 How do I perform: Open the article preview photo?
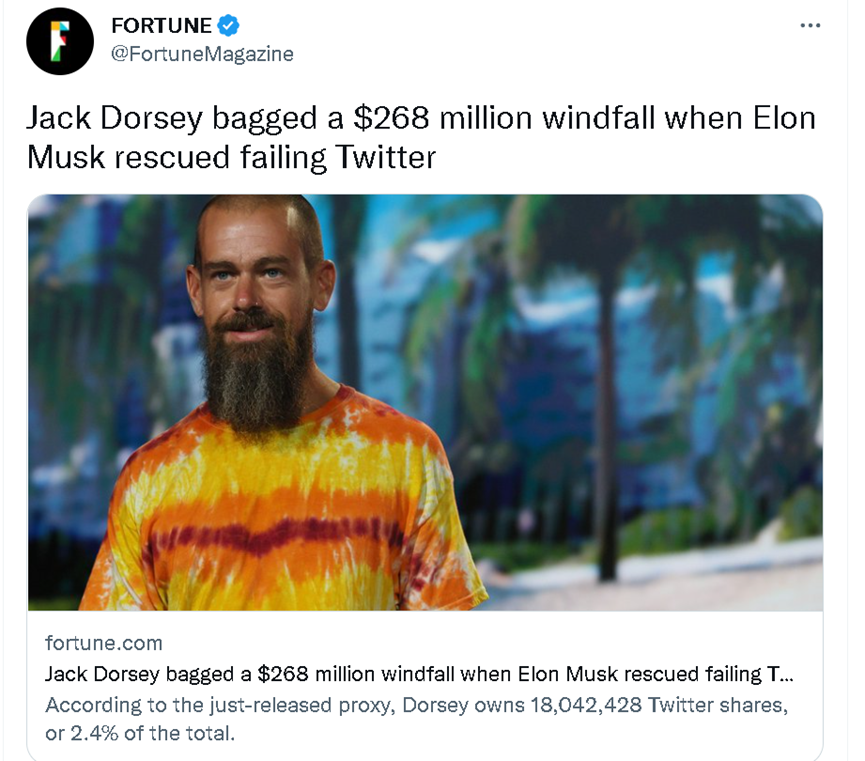[x=425, y=400]
